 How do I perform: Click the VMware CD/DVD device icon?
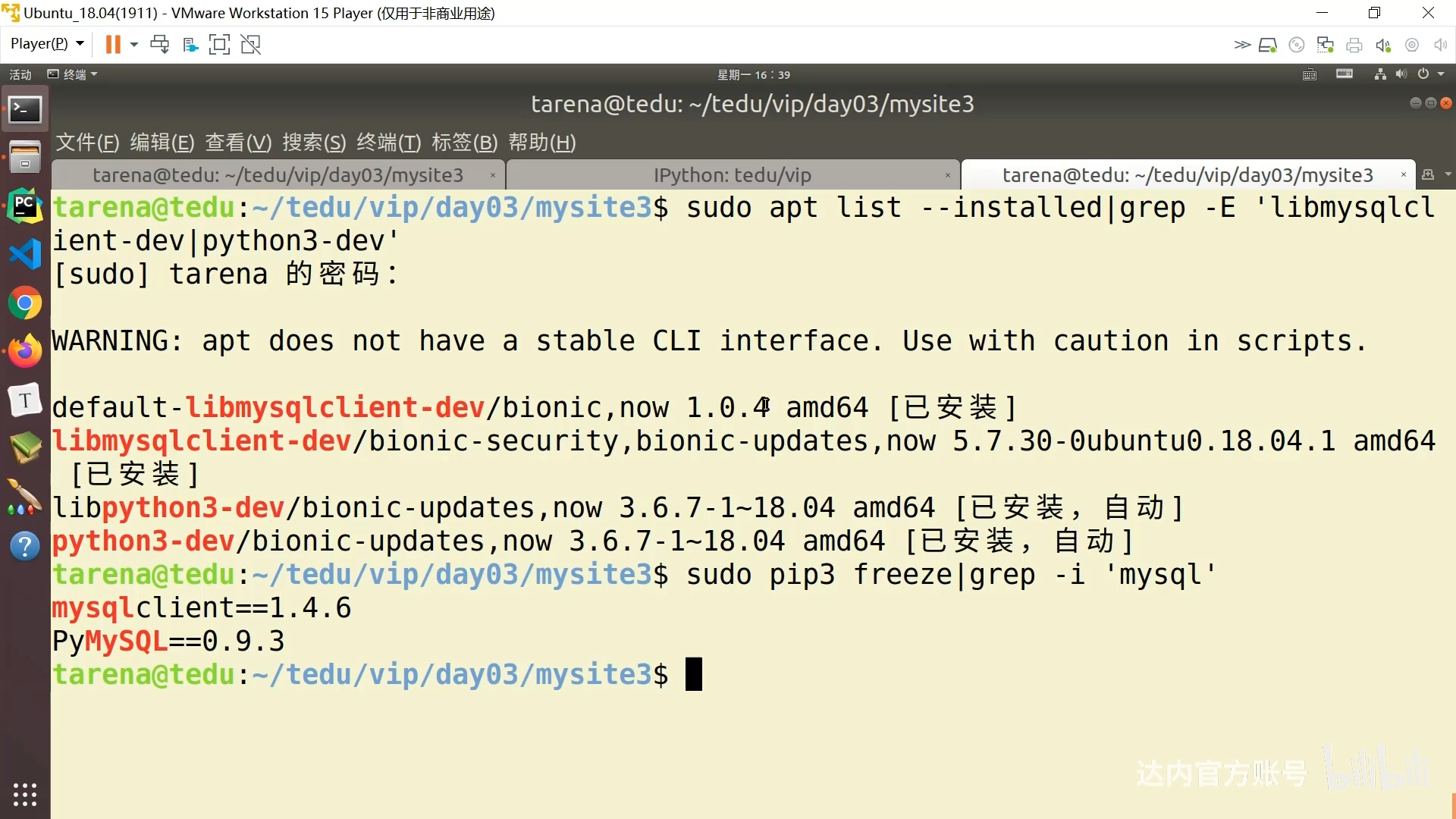pyautogui.click(x=1297, y=45)
